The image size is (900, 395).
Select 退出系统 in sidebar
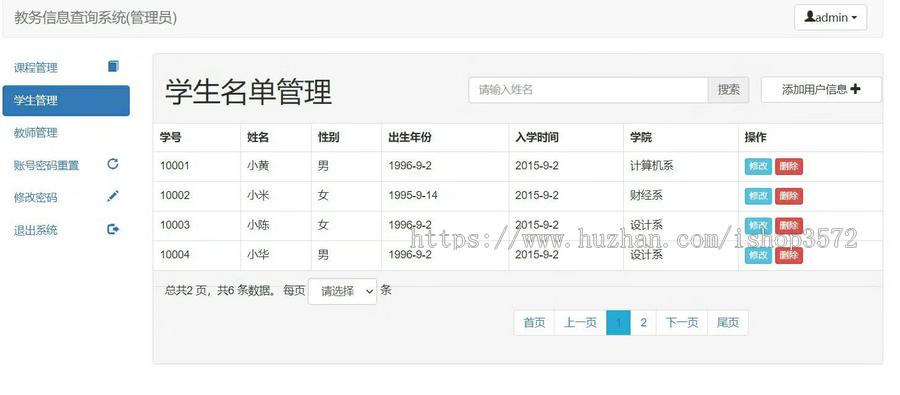66,231
